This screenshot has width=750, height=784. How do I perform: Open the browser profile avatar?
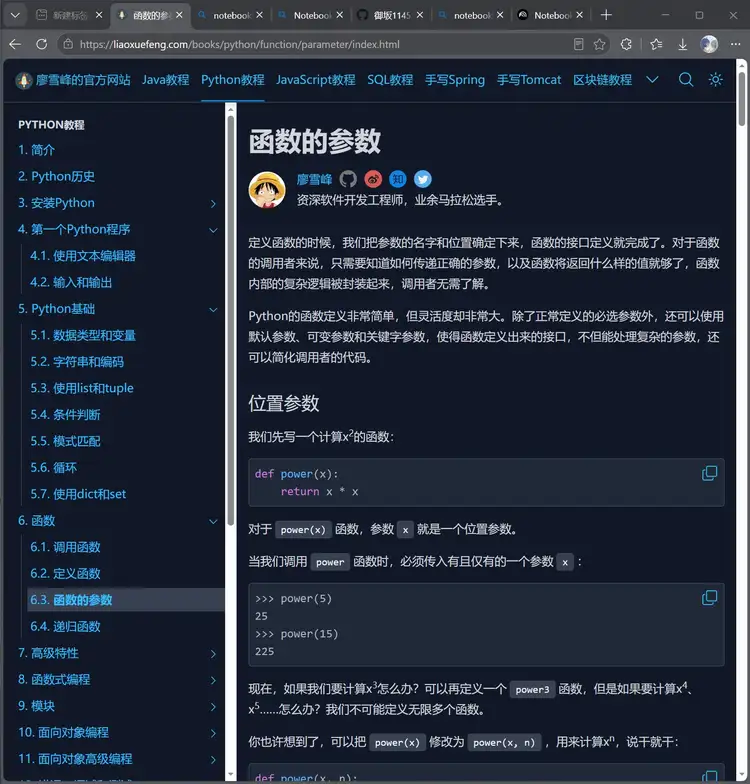pos(709,44)
